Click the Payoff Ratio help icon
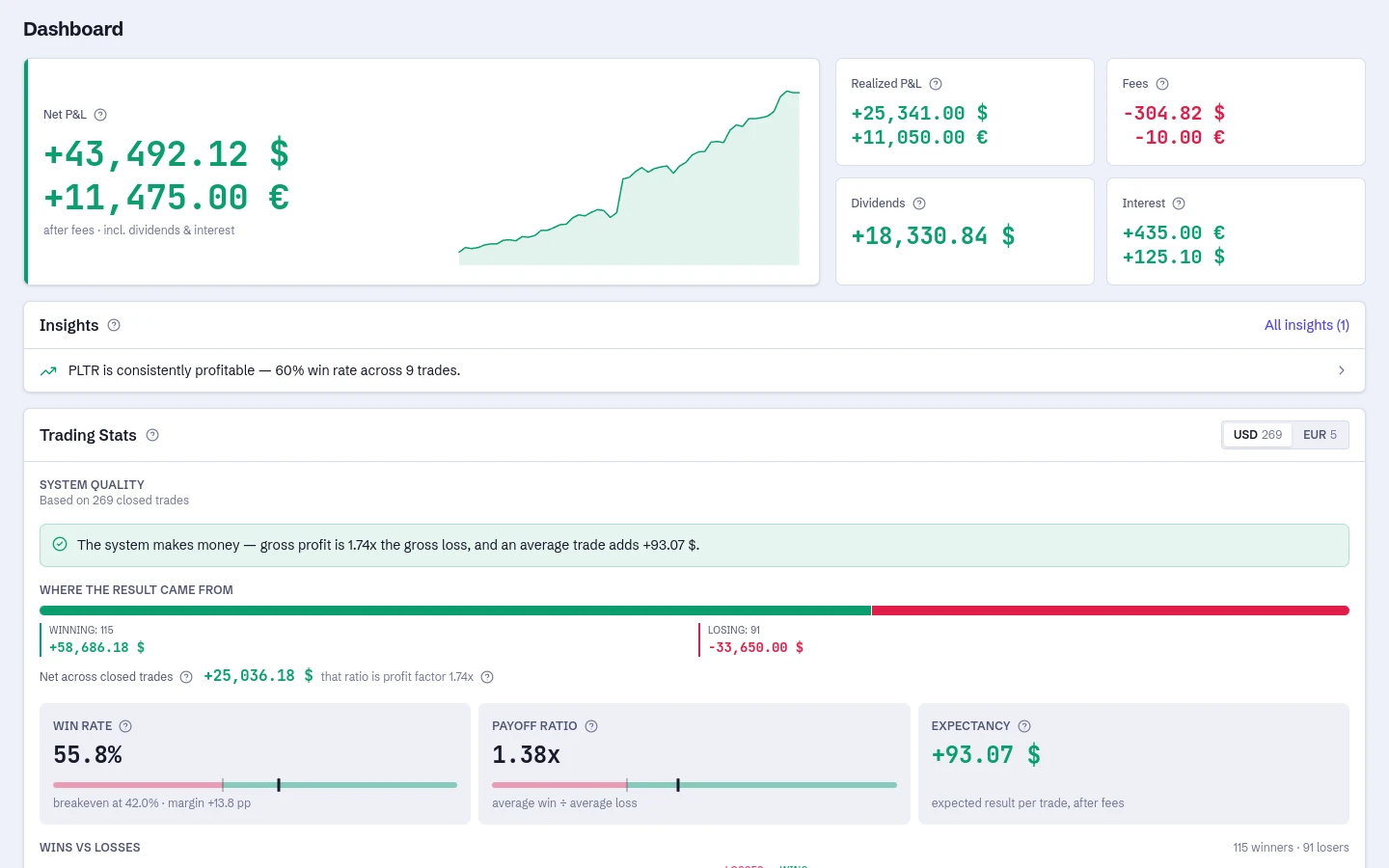Image resolution: width=1389 pixels, height=868 pixels. (591, 726)
